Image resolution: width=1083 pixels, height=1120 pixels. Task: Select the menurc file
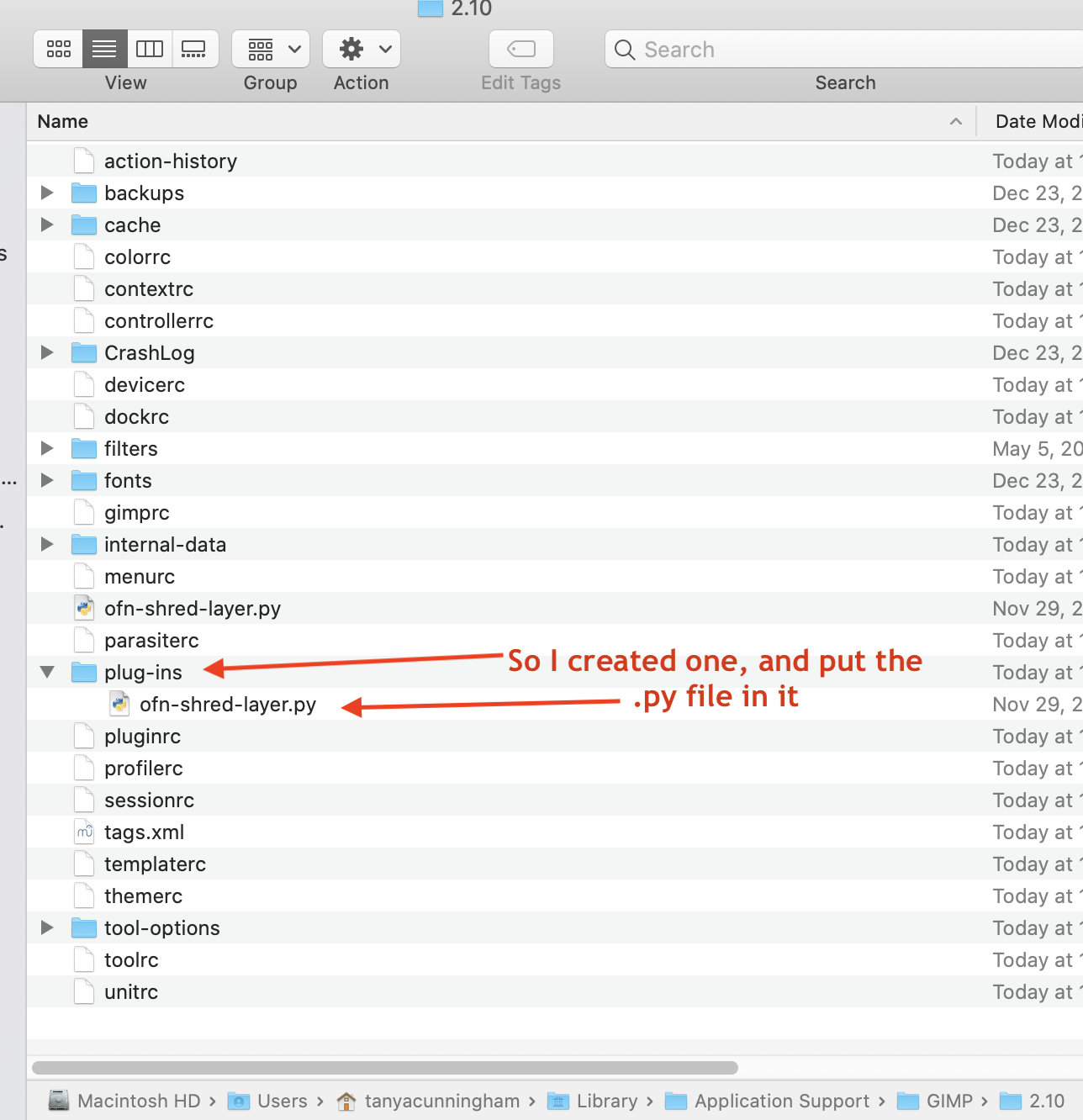(140, 576)
